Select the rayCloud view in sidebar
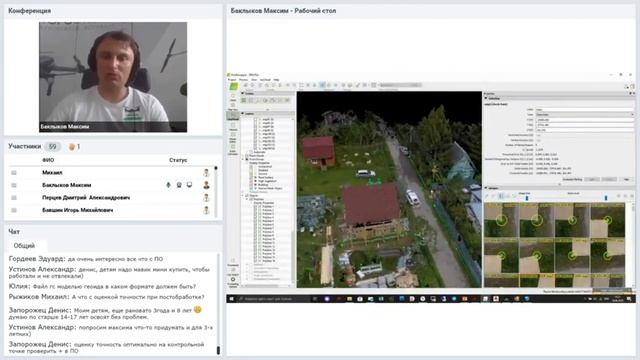 pos(233,116)
